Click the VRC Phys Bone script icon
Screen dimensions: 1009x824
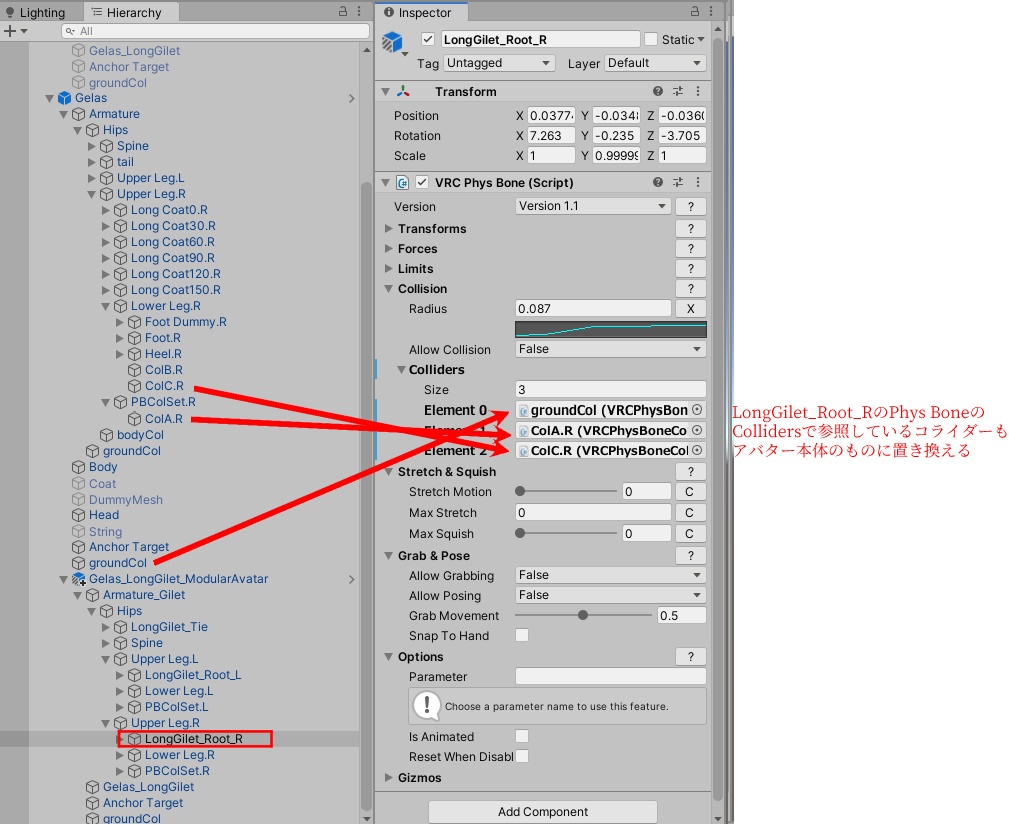(x=403, y=183)
